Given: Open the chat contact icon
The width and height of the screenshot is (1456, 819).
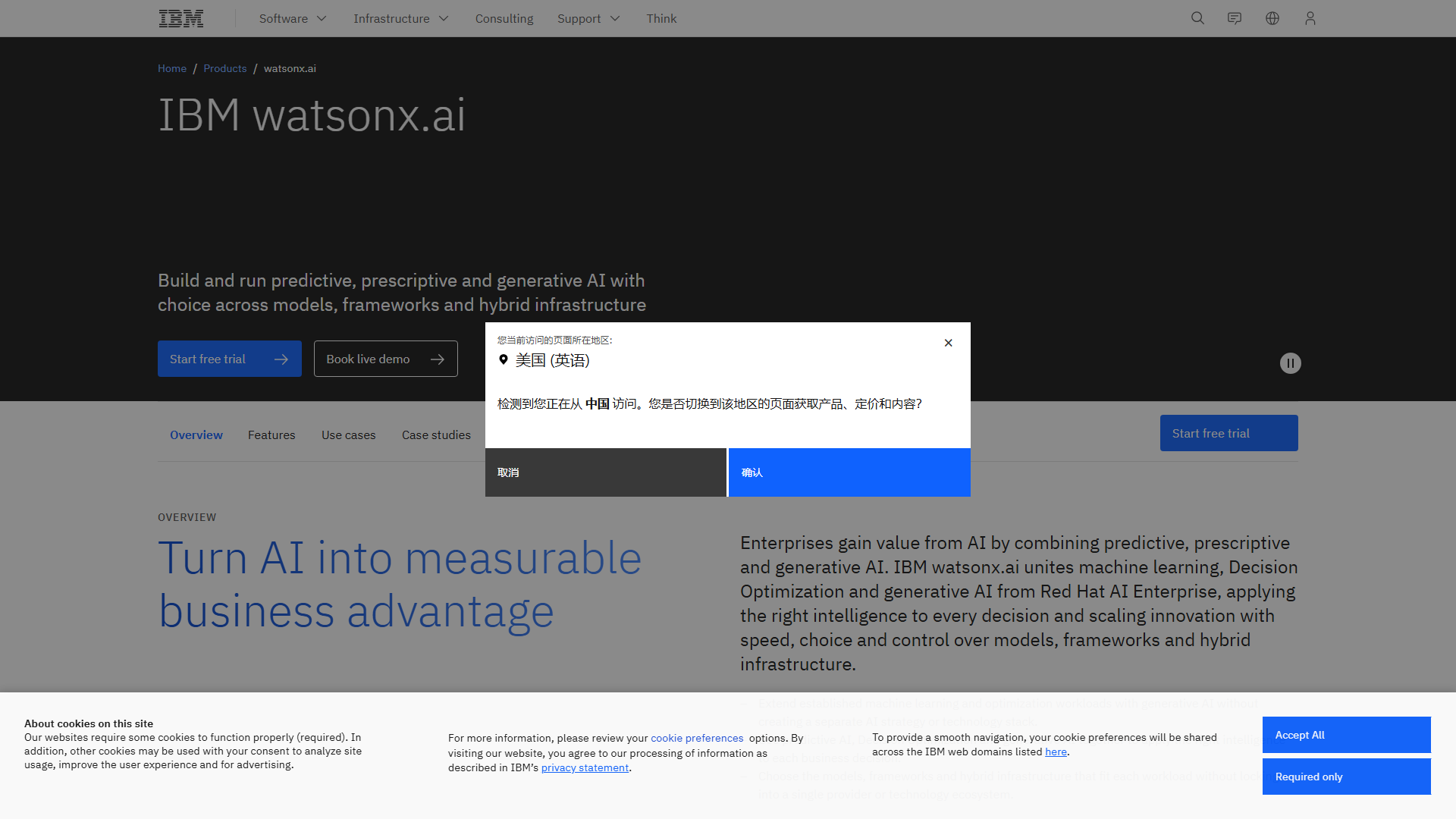Looking at the screenshot, I should pos(1235,18).
